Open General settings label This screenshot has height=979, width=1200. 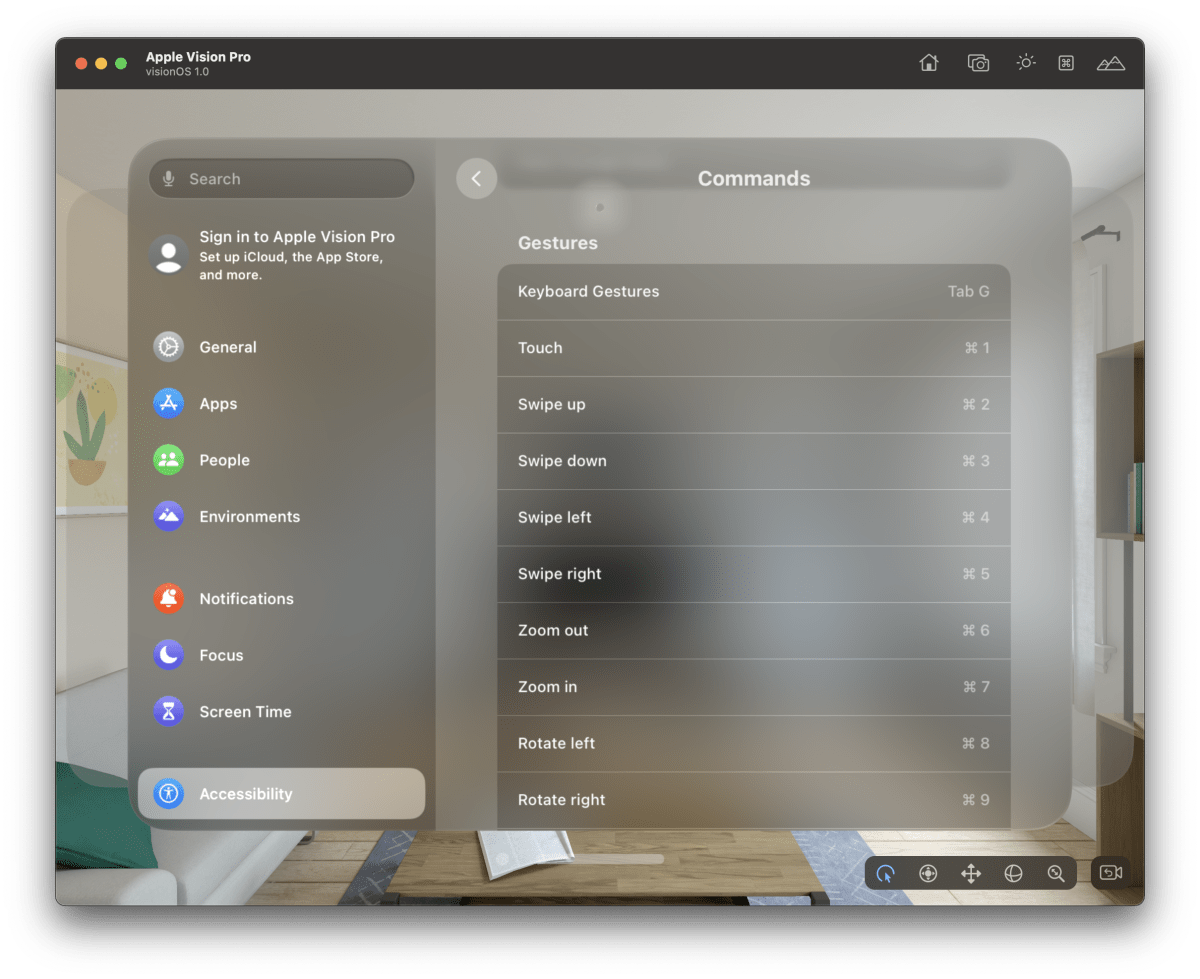pos(228,347)
